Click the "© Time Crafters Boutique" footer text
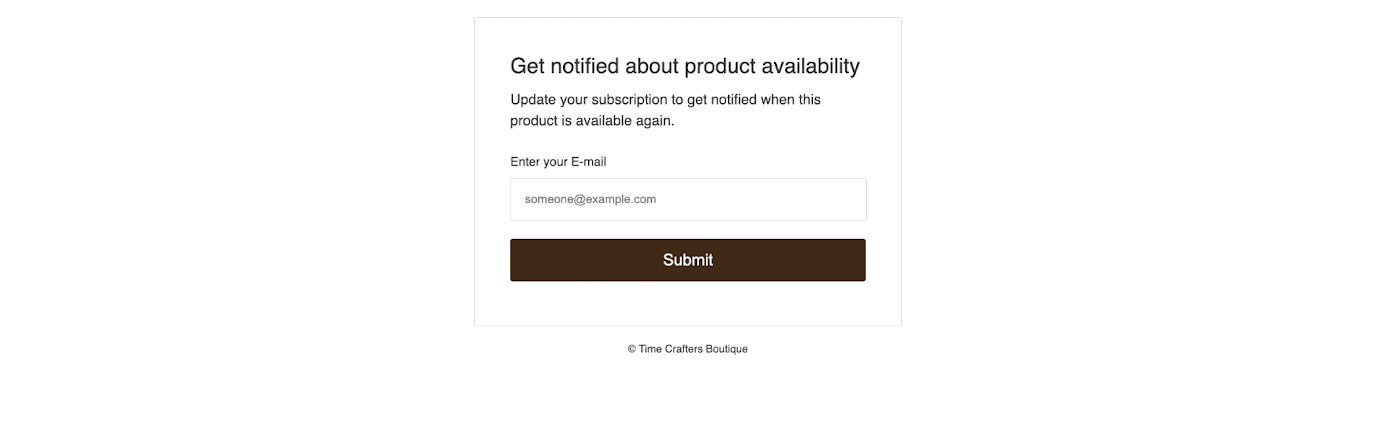 [687, 349]
